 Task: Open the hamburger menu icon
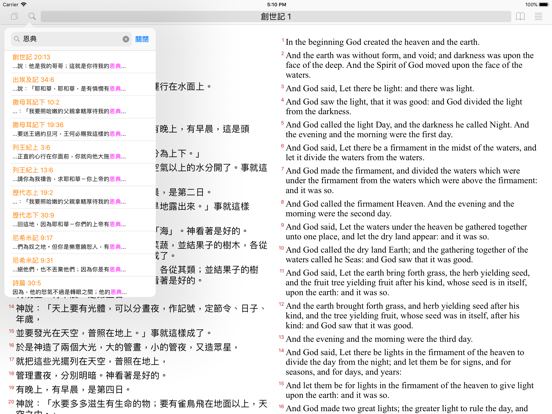(x=538, y=17)
